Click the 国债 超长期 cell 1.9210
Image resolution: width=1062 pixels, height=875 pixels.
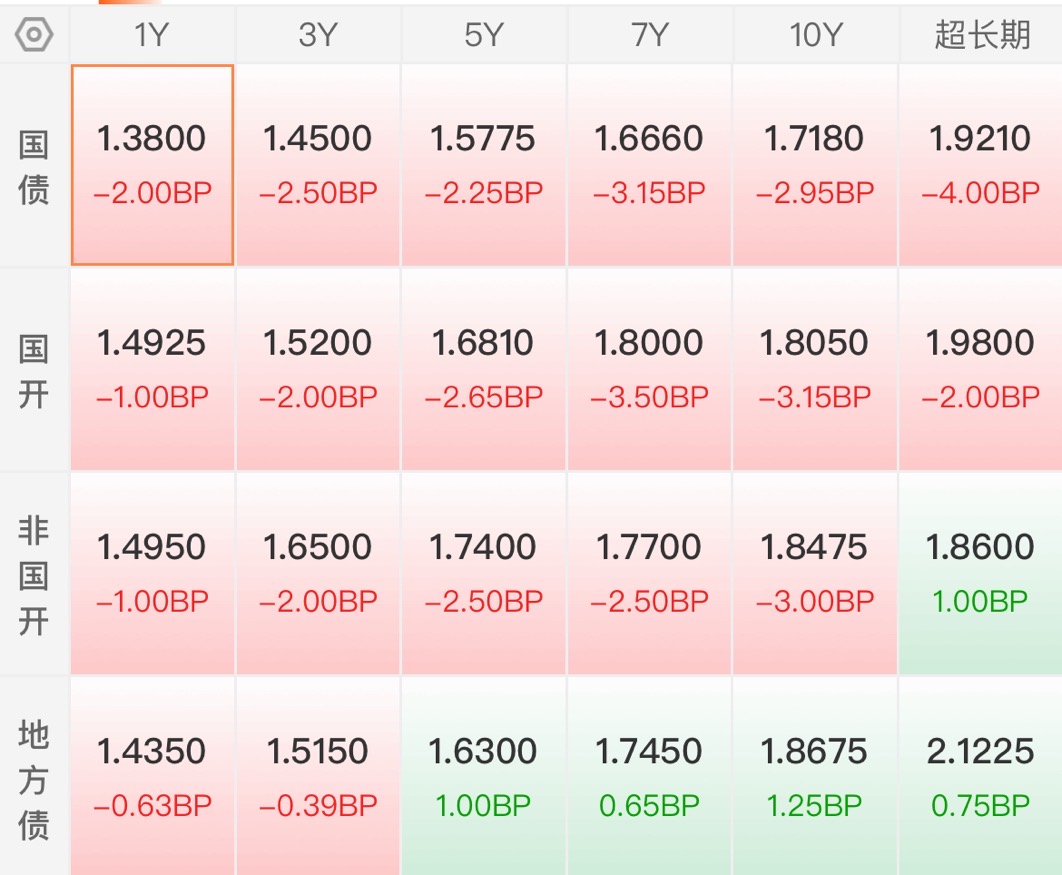pyautogui.click(x=981, y=165)
